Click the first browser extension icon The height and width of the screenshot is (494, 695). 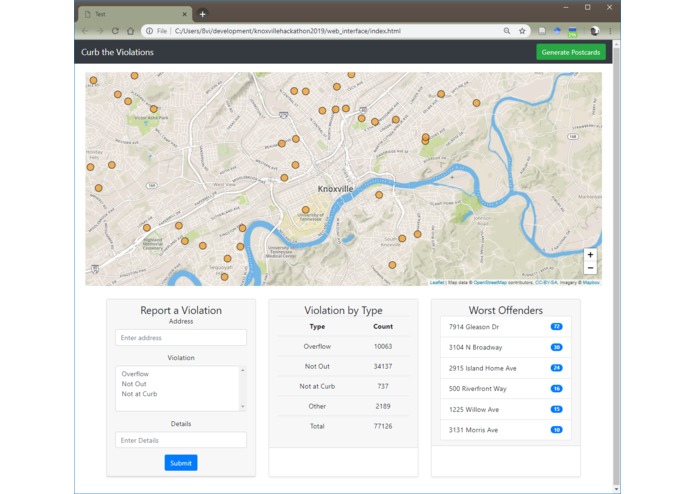point(542,31)
